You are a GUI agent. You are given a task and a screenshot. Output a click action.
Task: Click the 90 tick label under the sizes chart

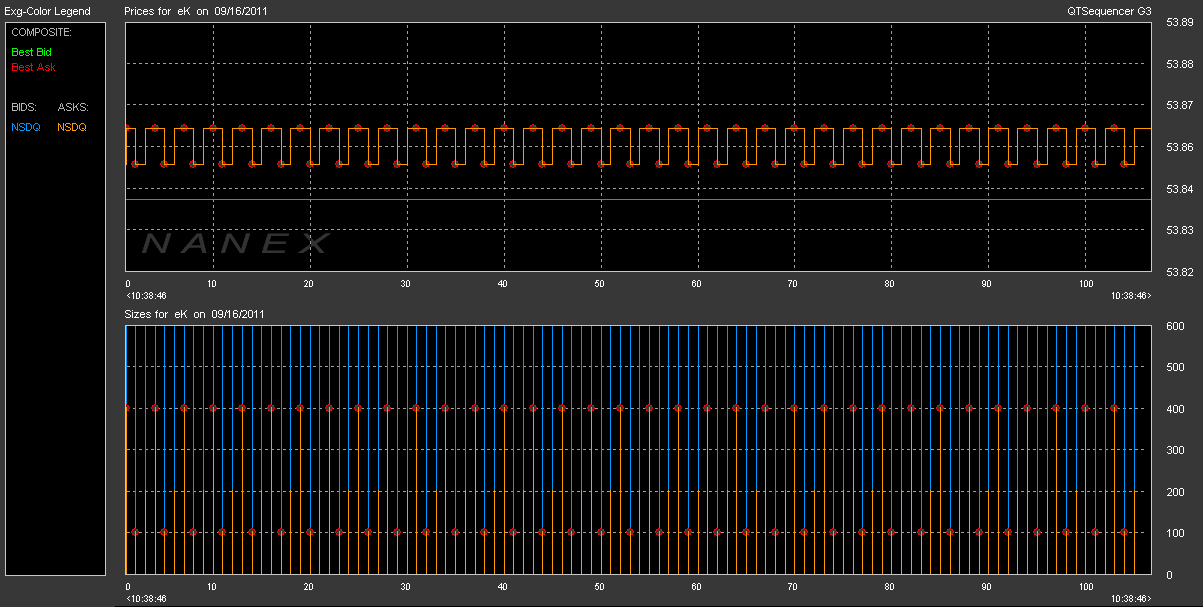986,586
